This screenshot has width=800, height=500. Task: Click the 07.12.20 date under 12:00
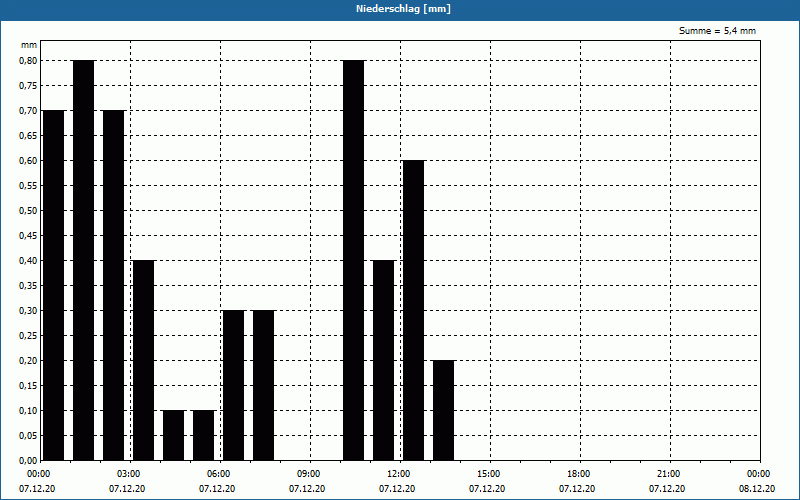(x=397, y=489)
